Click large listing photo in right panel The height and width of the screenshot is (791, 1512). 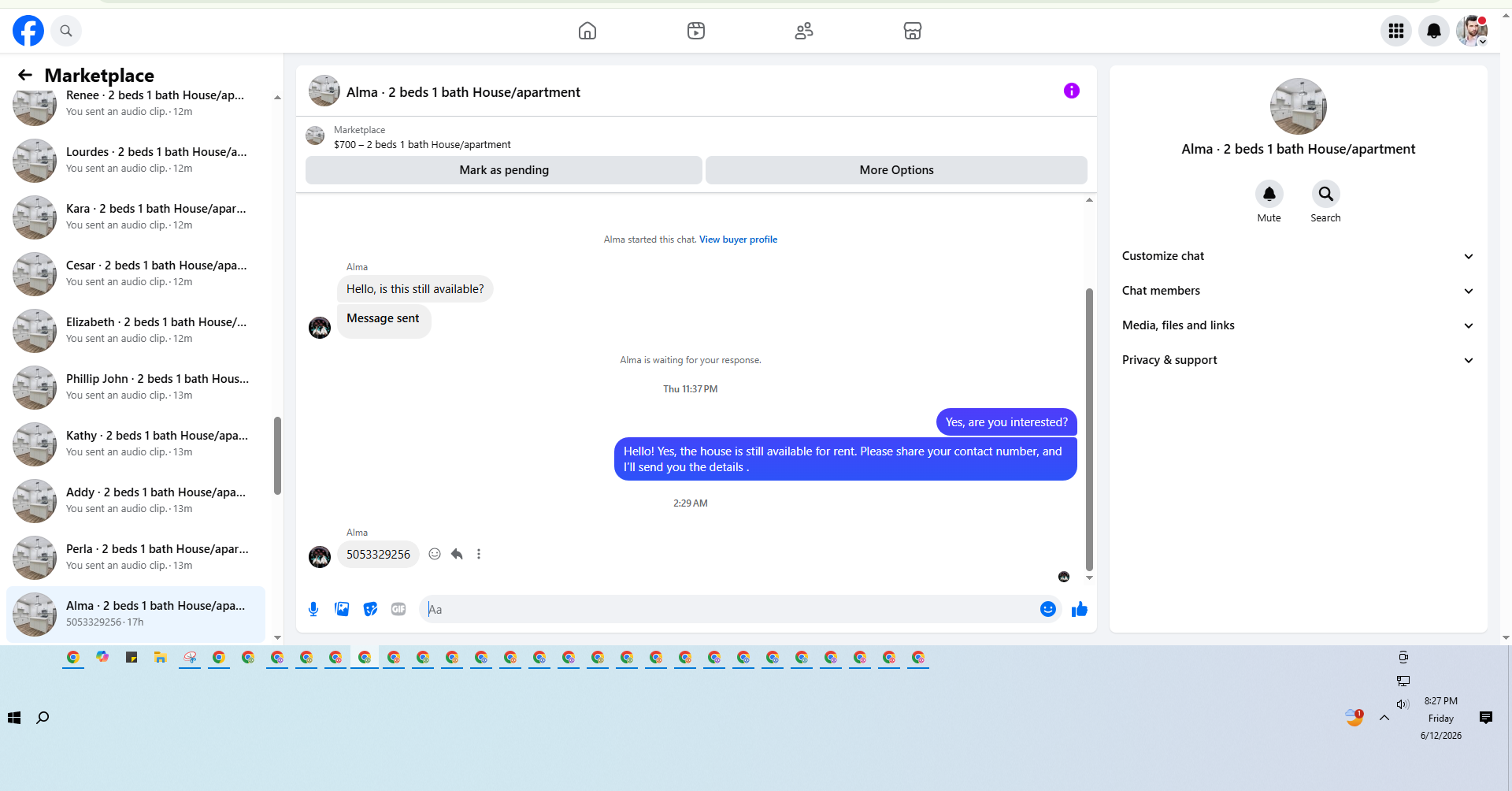pyautogui.click(x=1298, y=106)
